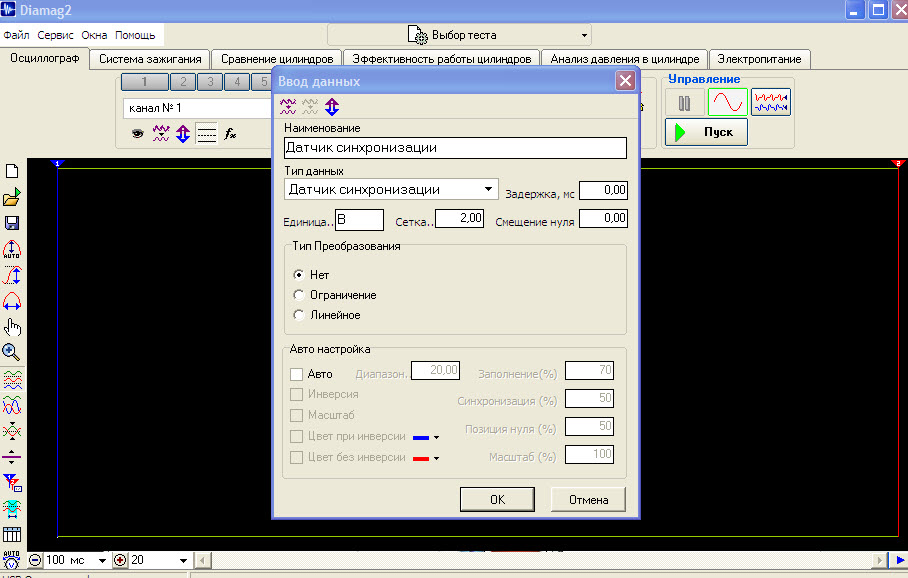Image resolution: width=908 pixels, height=578 pixels.
Task: Open the dropdown arrow next to value 20
Action: pyautogui.click(x=184, y=560)
